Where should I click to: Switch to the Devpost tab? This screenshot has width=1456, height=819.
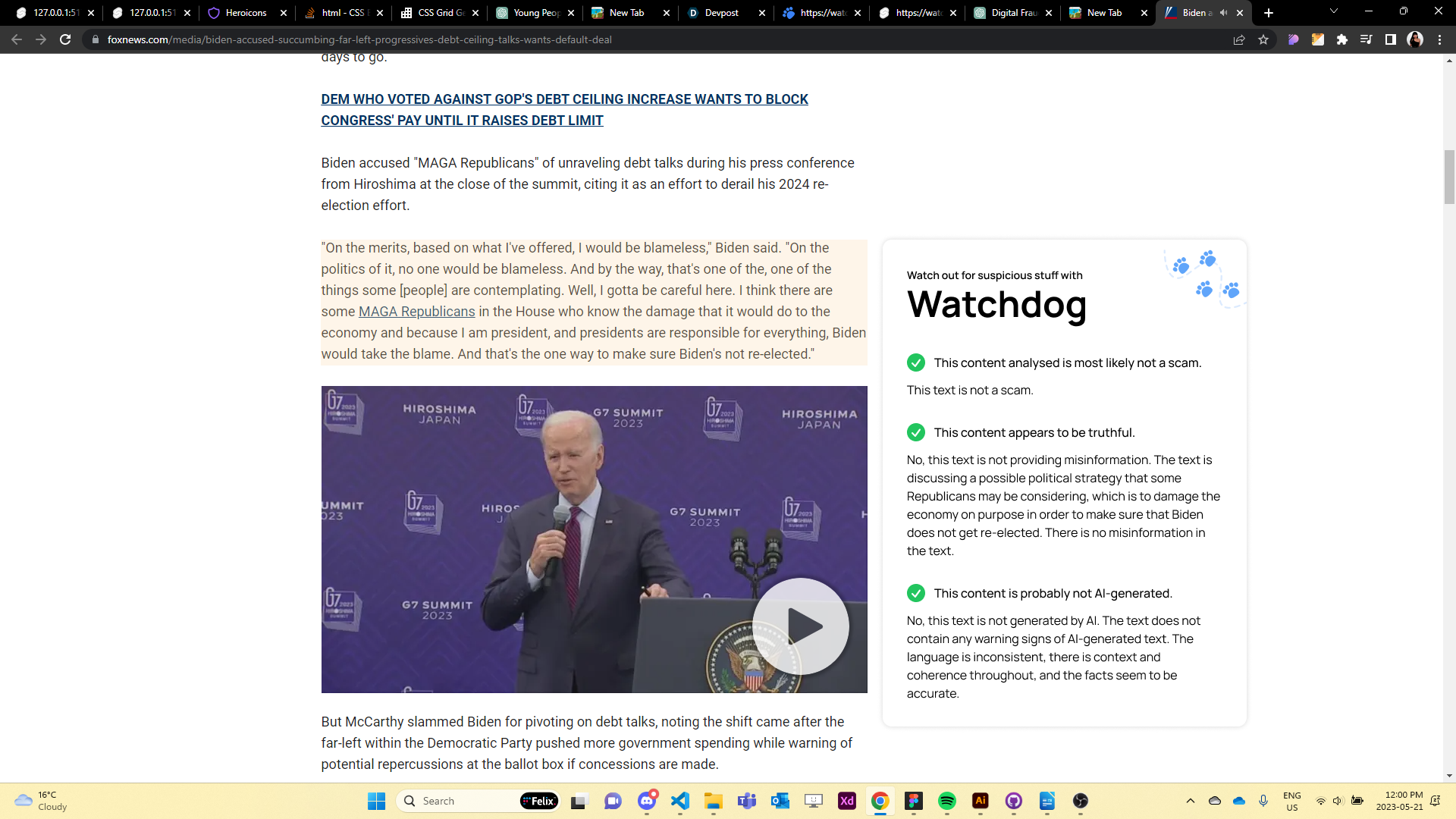[720, 13]
